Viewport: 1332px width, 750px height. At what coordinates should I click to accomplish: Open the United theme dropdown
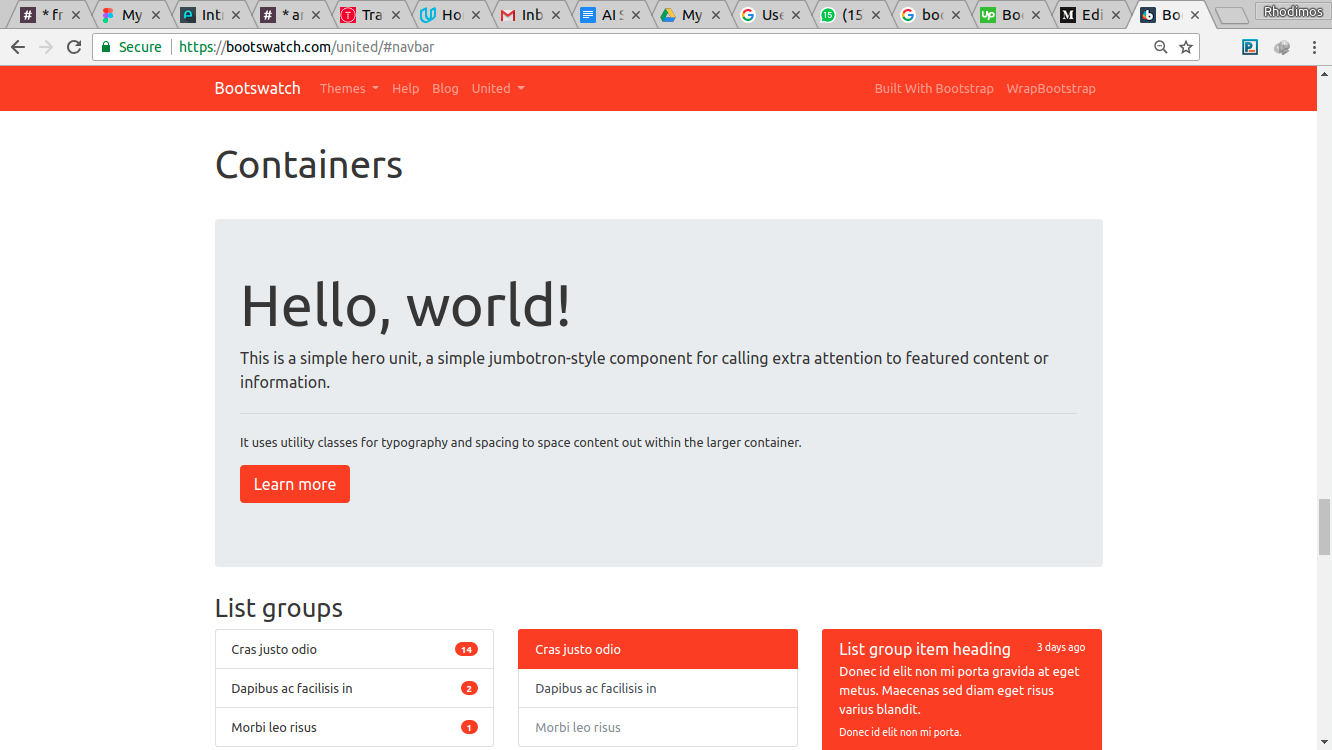click(x=497, y=88)
